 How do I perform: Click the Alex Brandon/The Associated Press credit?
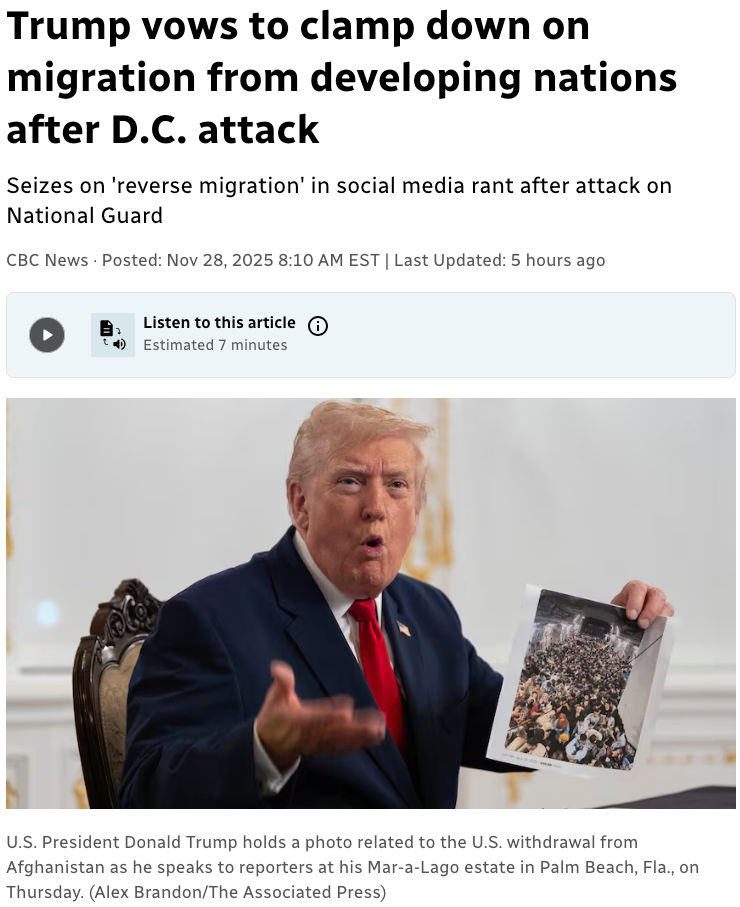(x=237, y=892)
